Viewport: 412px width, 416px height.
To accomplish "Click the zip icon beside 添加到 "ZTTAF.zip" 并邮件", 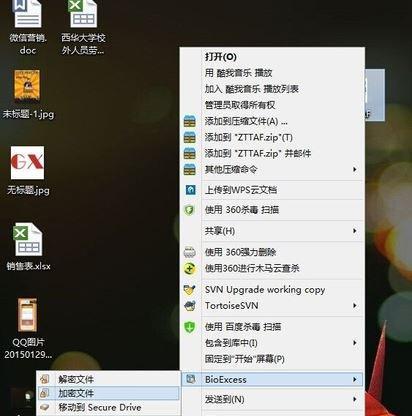I will [190, 153].
